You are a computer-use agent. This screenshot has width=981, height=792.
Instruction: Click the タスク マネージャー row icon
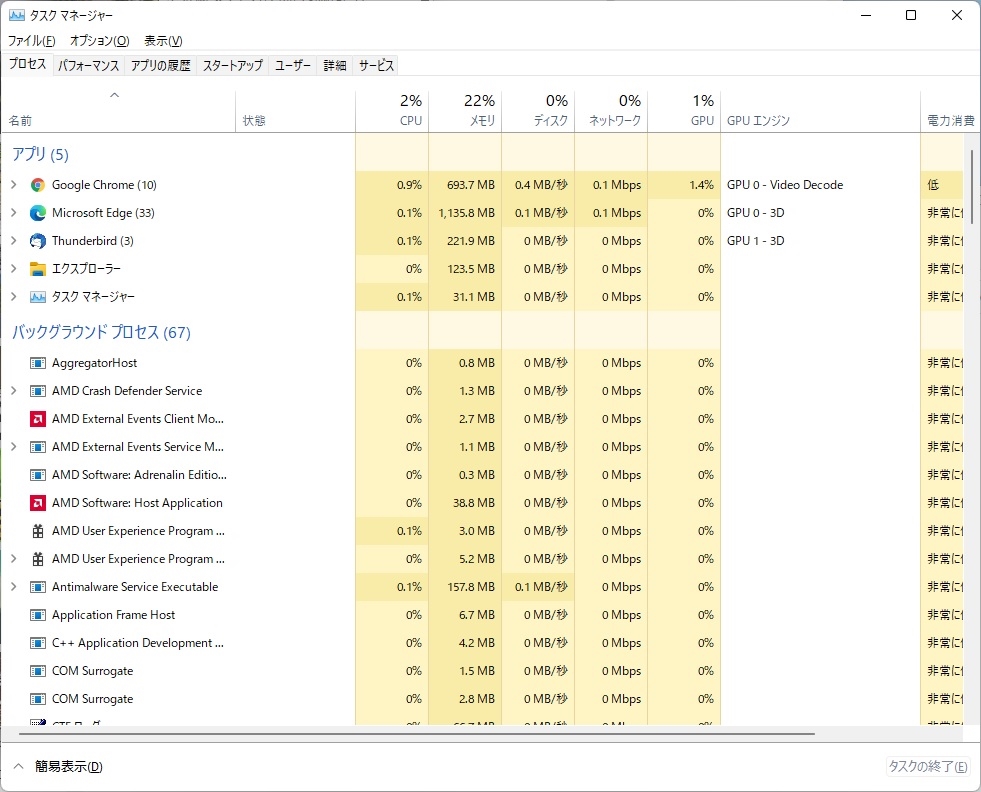[x=38, y=297]
